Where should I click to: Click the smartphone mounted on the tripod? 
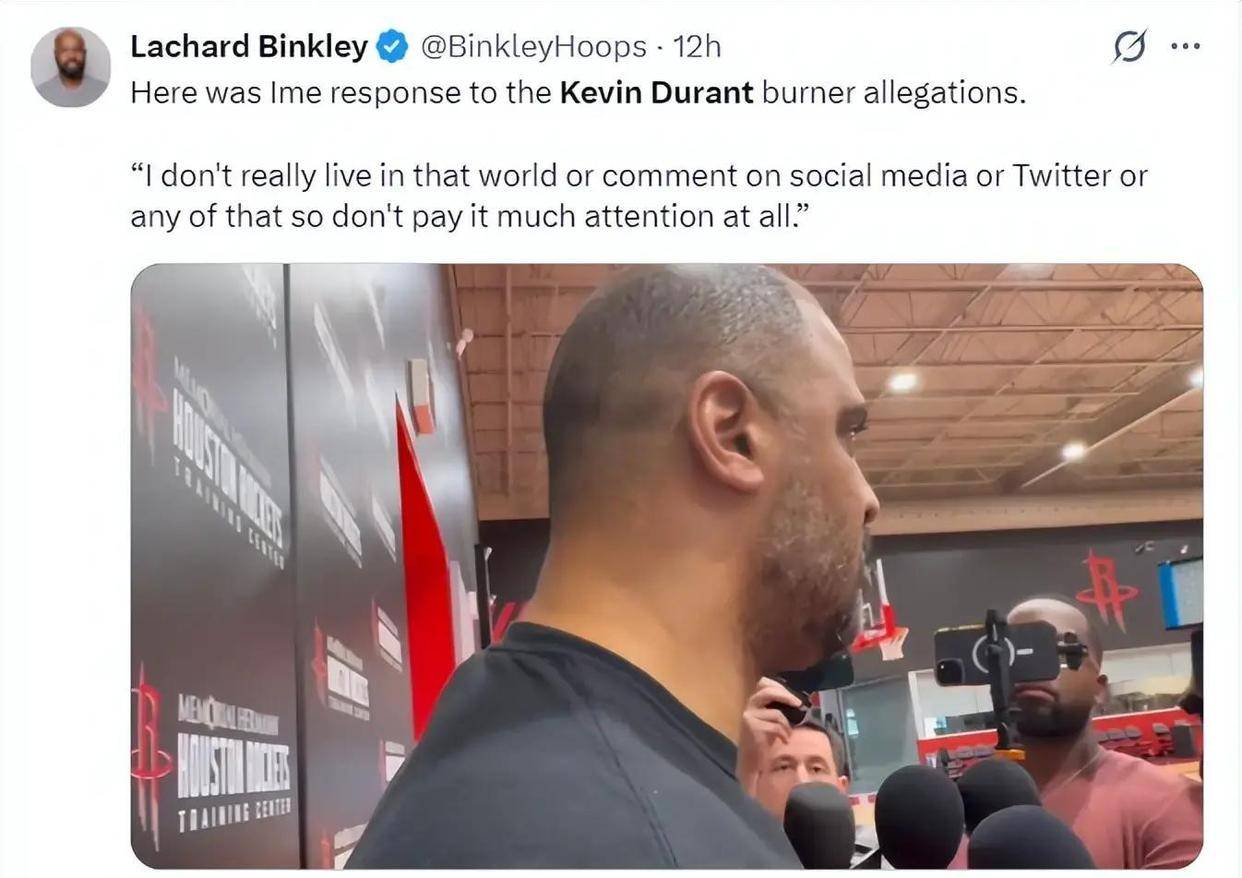(x=997, y=652)
